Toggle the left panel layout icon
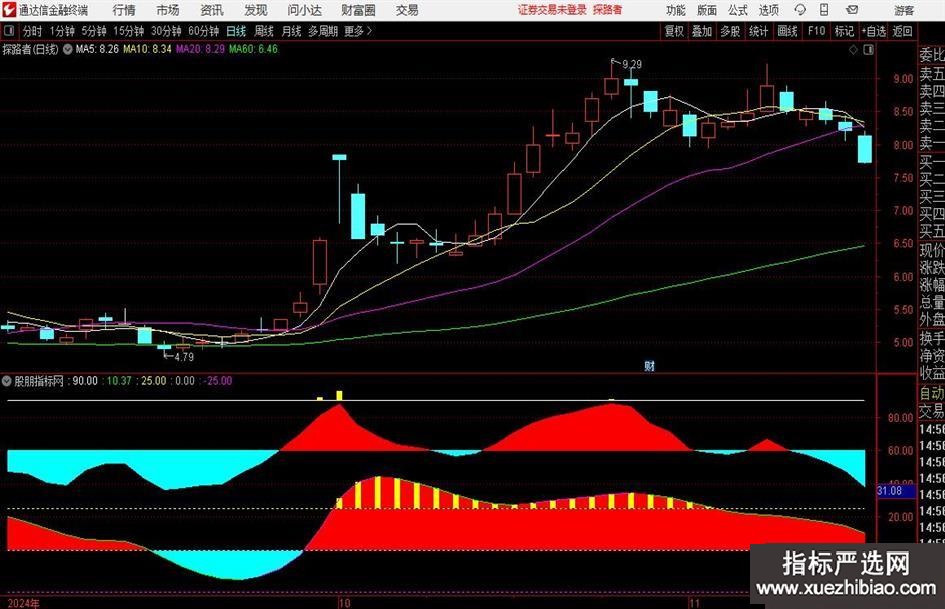This screenshot has height=609, width=945. (9, 31)
